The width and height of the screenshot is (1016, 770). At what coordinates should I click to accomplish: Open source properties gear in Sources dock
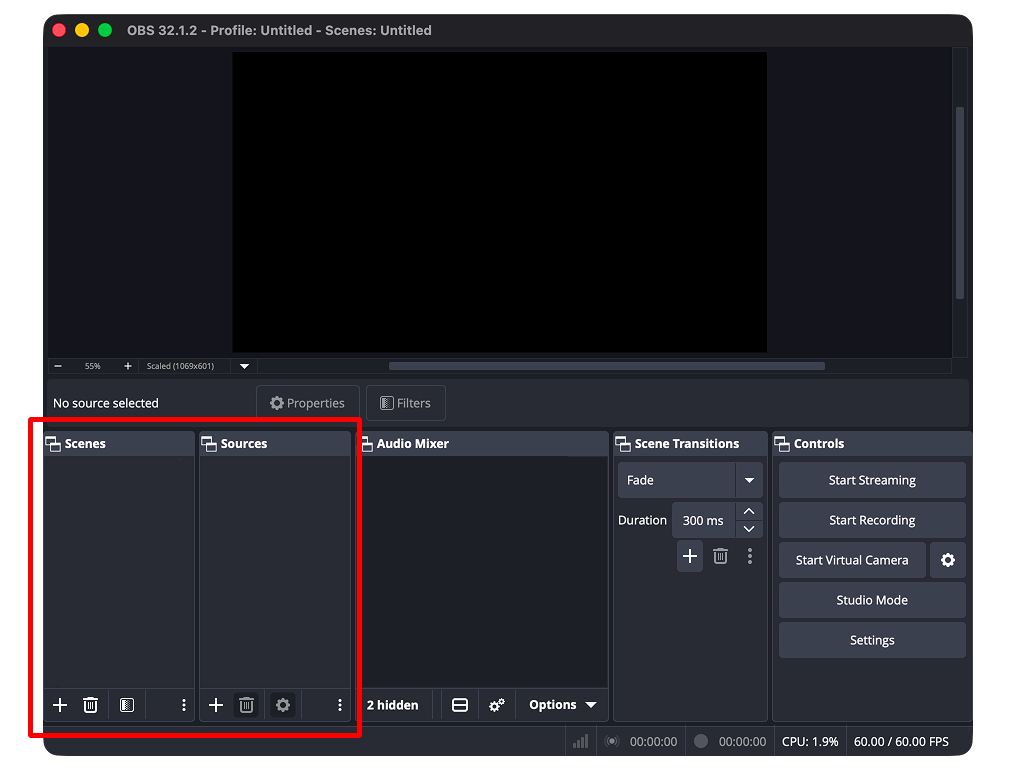tap(283, 705)
